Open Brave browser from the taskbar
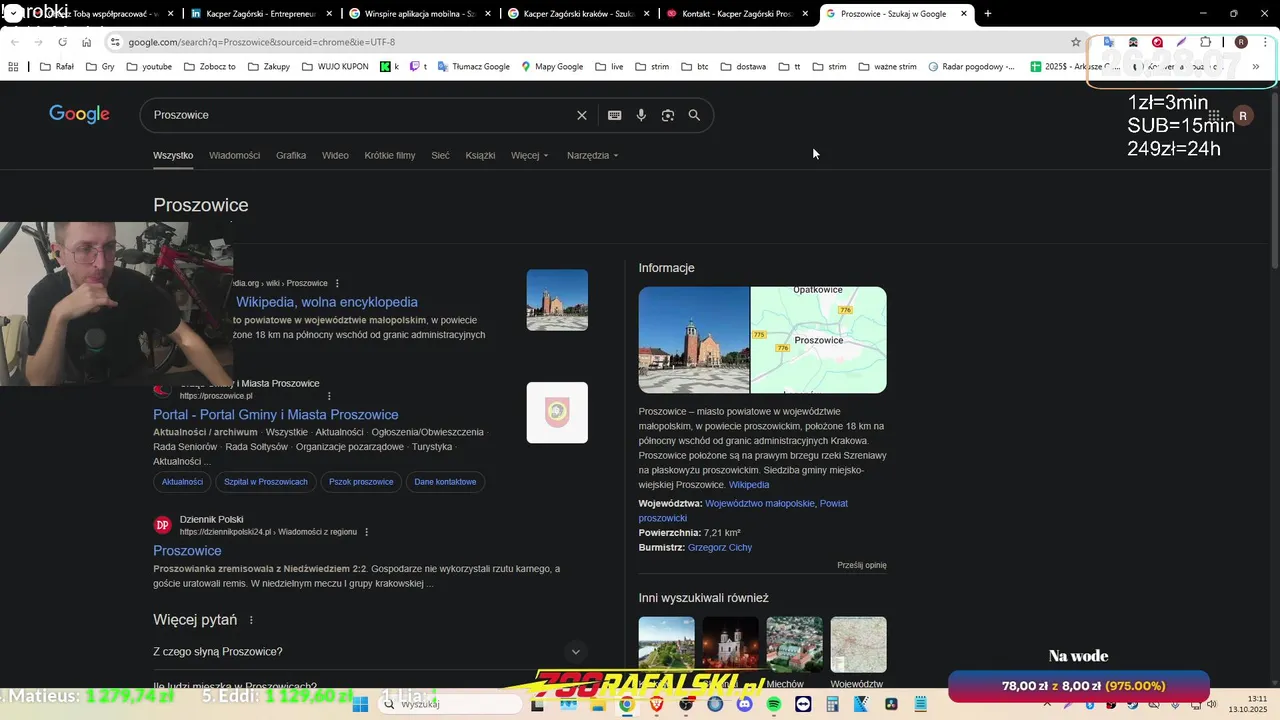This screenshot has height=720, width=1280. click(656, 704)
